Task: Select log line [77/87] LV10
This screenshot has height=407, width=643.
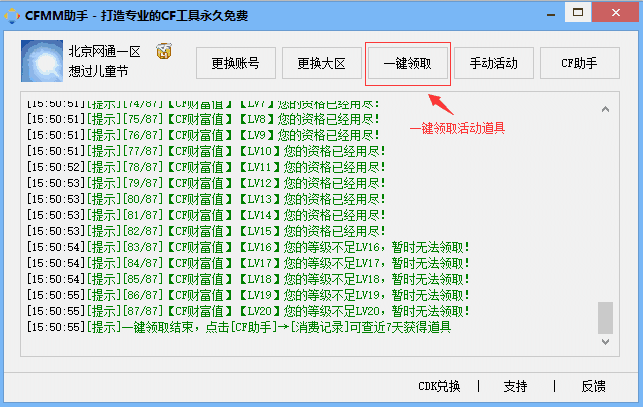Action: 206,151
